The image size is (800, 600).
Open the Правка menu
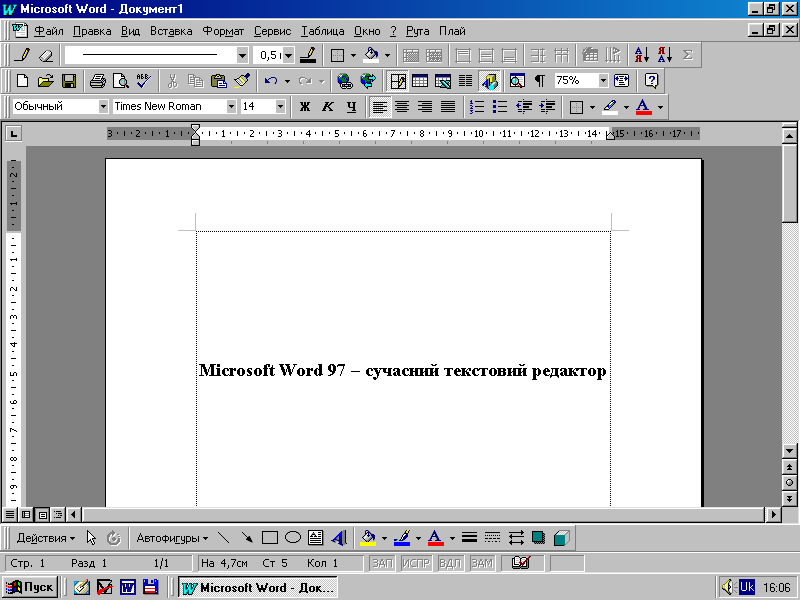[x=92, y=31]
